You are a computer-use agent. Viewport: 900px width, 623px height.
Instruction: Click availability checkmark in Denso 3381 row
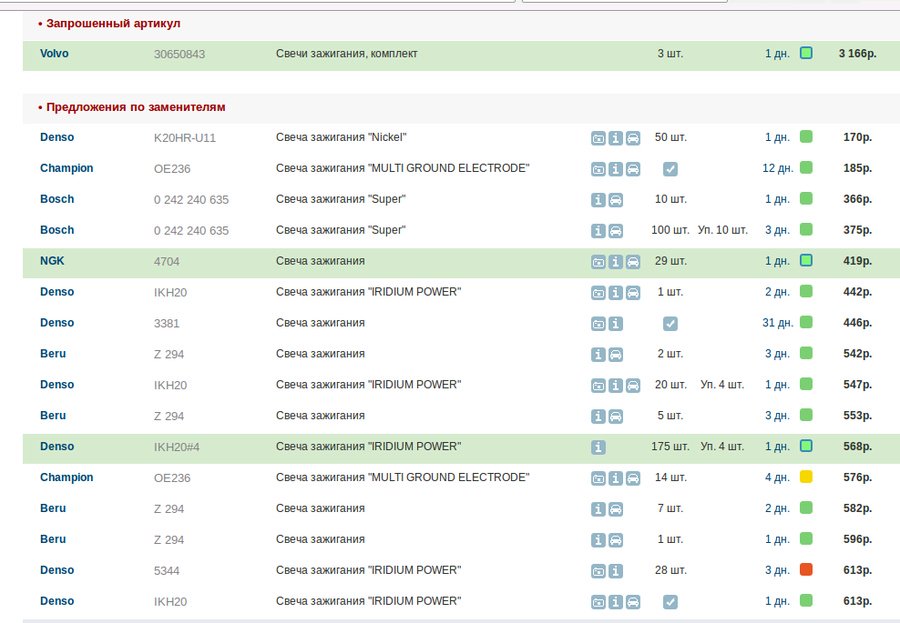[670, 324]
